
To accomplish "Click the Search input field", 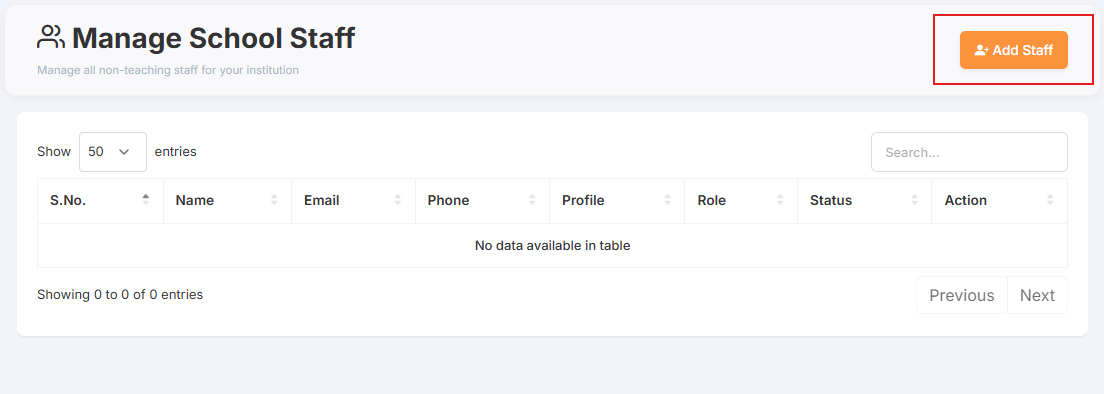I will tap(969, 152).
